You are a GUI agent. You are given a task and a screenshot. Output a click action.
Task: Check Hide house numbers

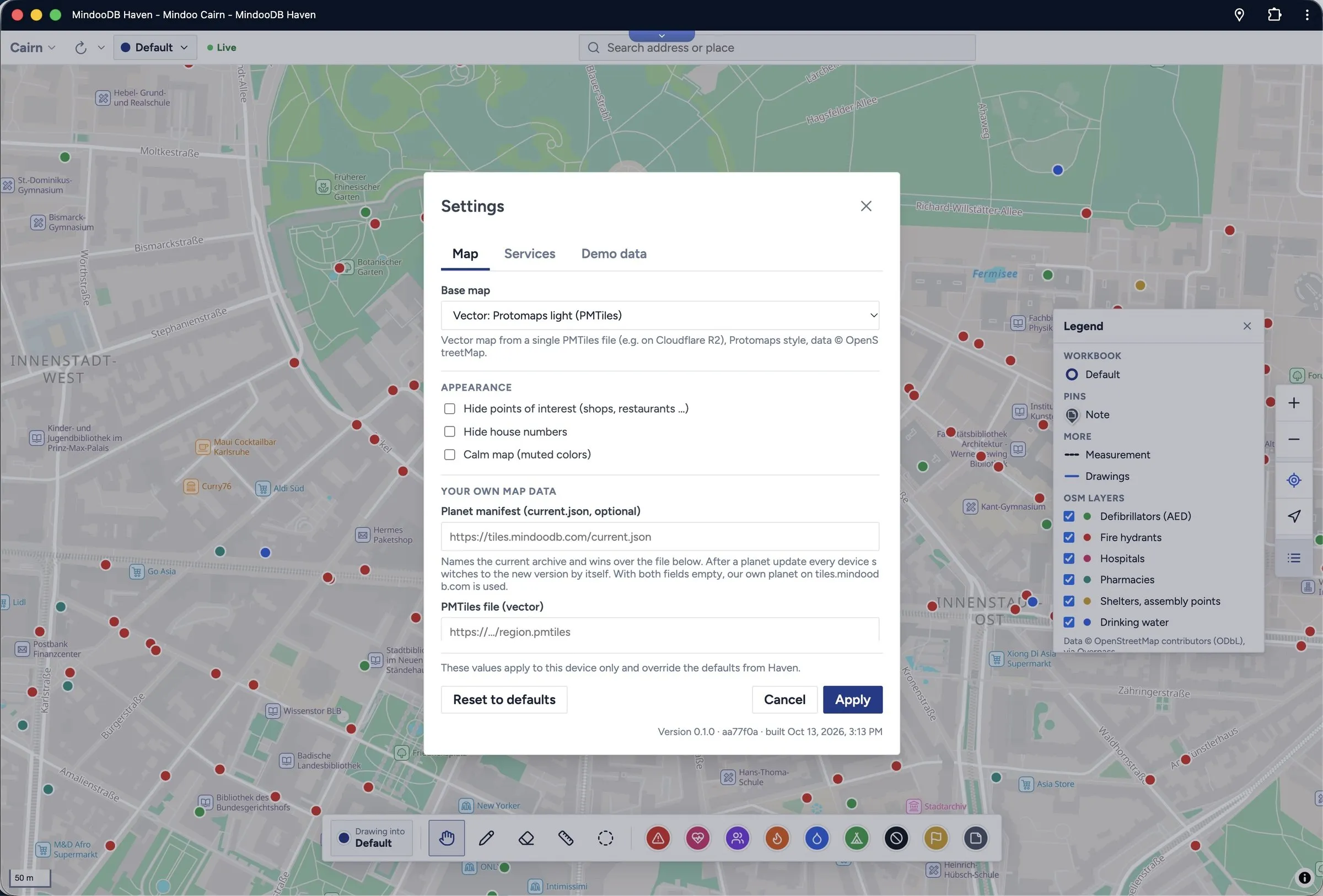(x=449, y=432)
